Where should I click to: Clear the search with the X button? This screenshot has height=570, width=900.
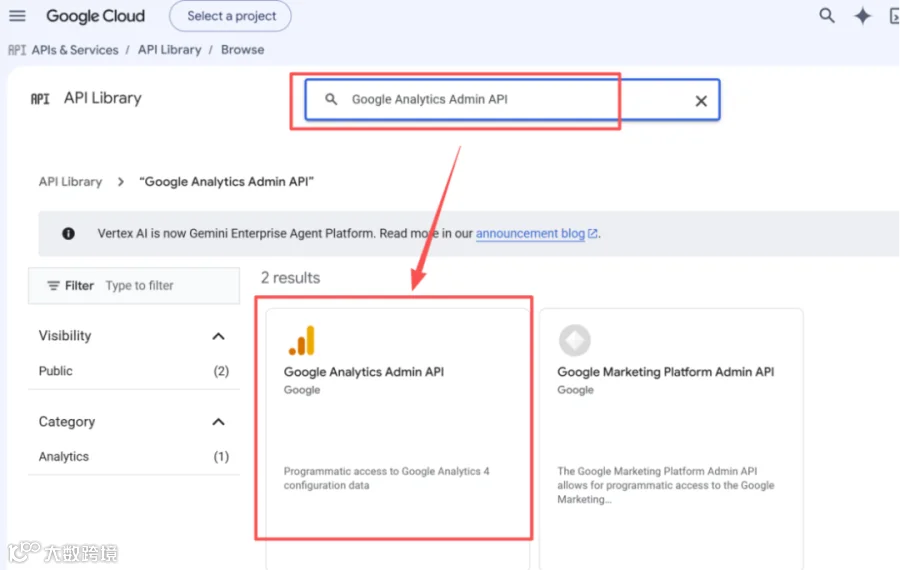pyautogui.click(x=701, y=101)
